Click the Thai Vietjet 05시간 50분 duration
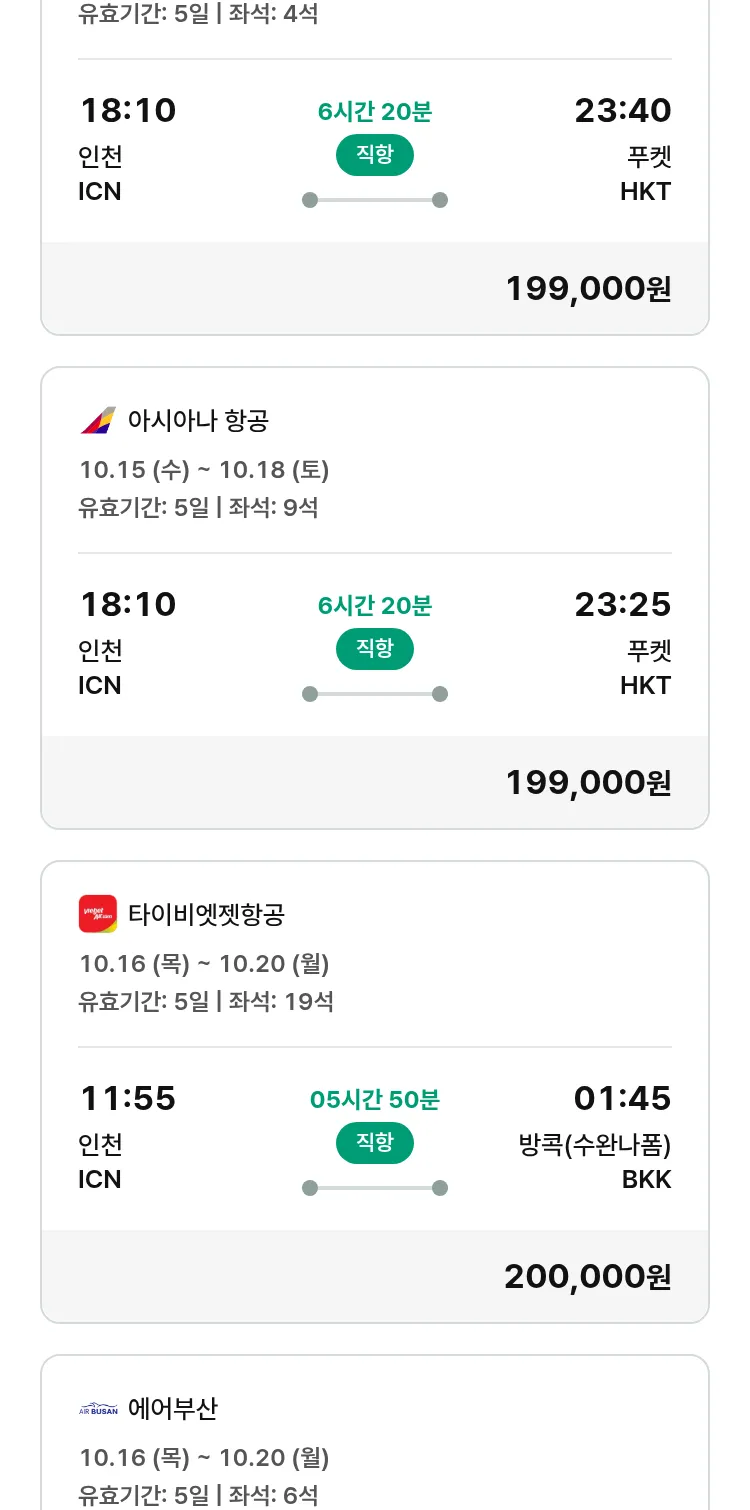 [375, 1100]
